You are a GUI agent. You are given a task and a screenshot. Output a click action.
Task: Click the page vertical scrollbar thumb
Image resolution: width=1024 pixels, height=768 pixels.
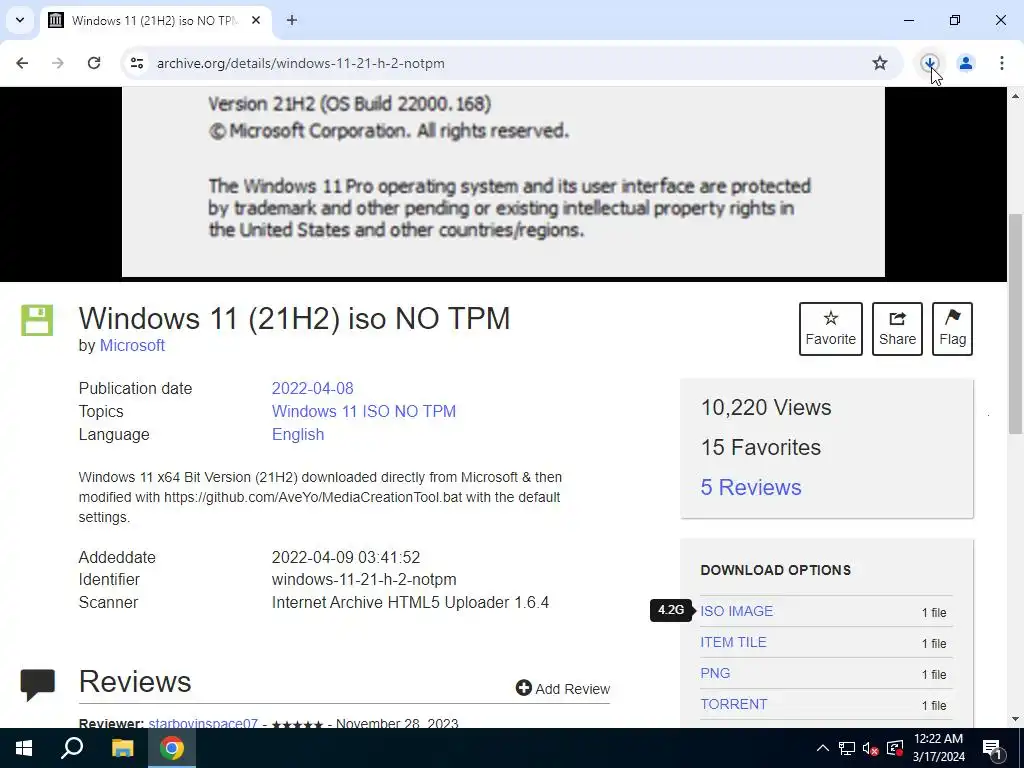(1015, 323)
